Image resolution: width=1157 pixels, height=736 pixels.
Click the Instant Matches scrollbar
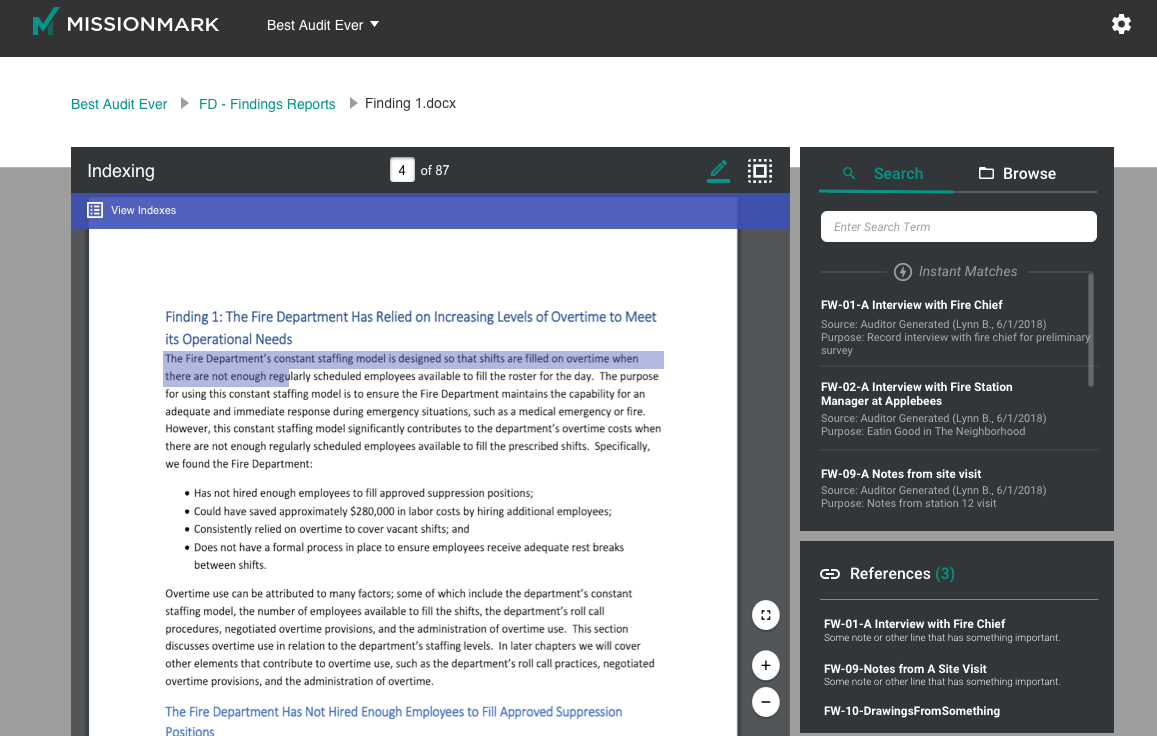click(x=1091, y=329)
